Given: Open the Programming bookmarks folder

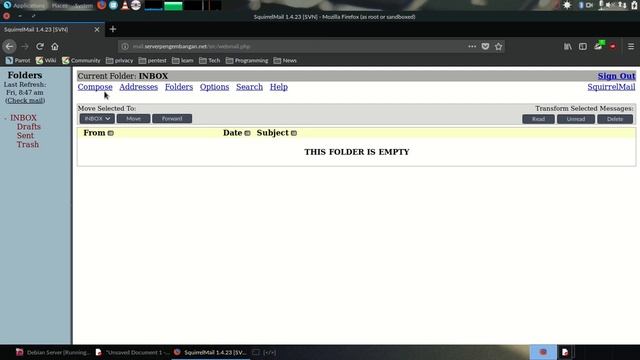Looking at the screenshot, I should coord(247,60).
